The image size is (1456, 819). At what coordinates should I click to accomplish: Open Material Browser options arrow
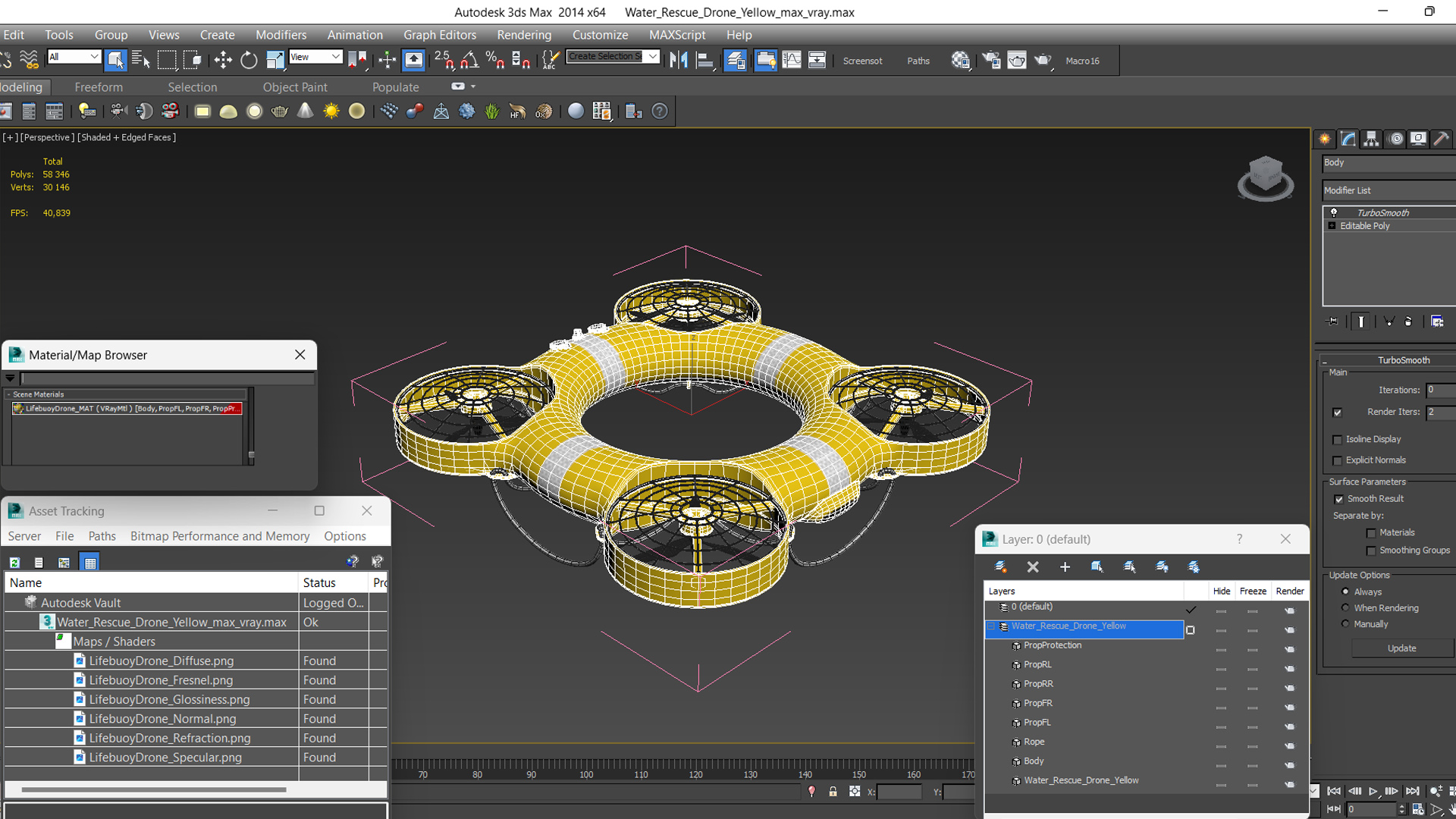click(x=10, y=378)
